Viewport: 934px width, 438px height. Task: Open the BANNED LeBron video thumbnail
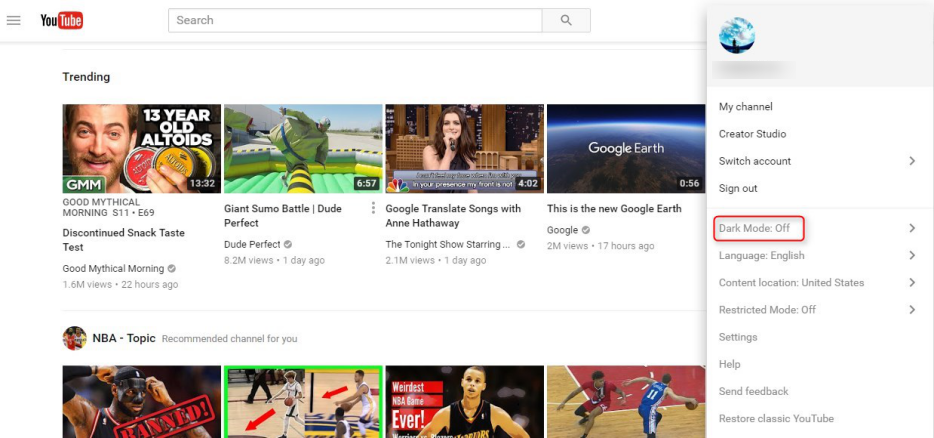point(142,402)
